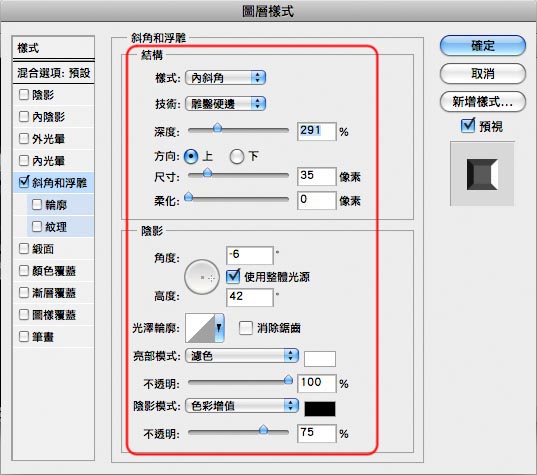Image resolution: width=537 pixels, height=475 pixels.
Task: Click the 取消 button
Action: 483,73
